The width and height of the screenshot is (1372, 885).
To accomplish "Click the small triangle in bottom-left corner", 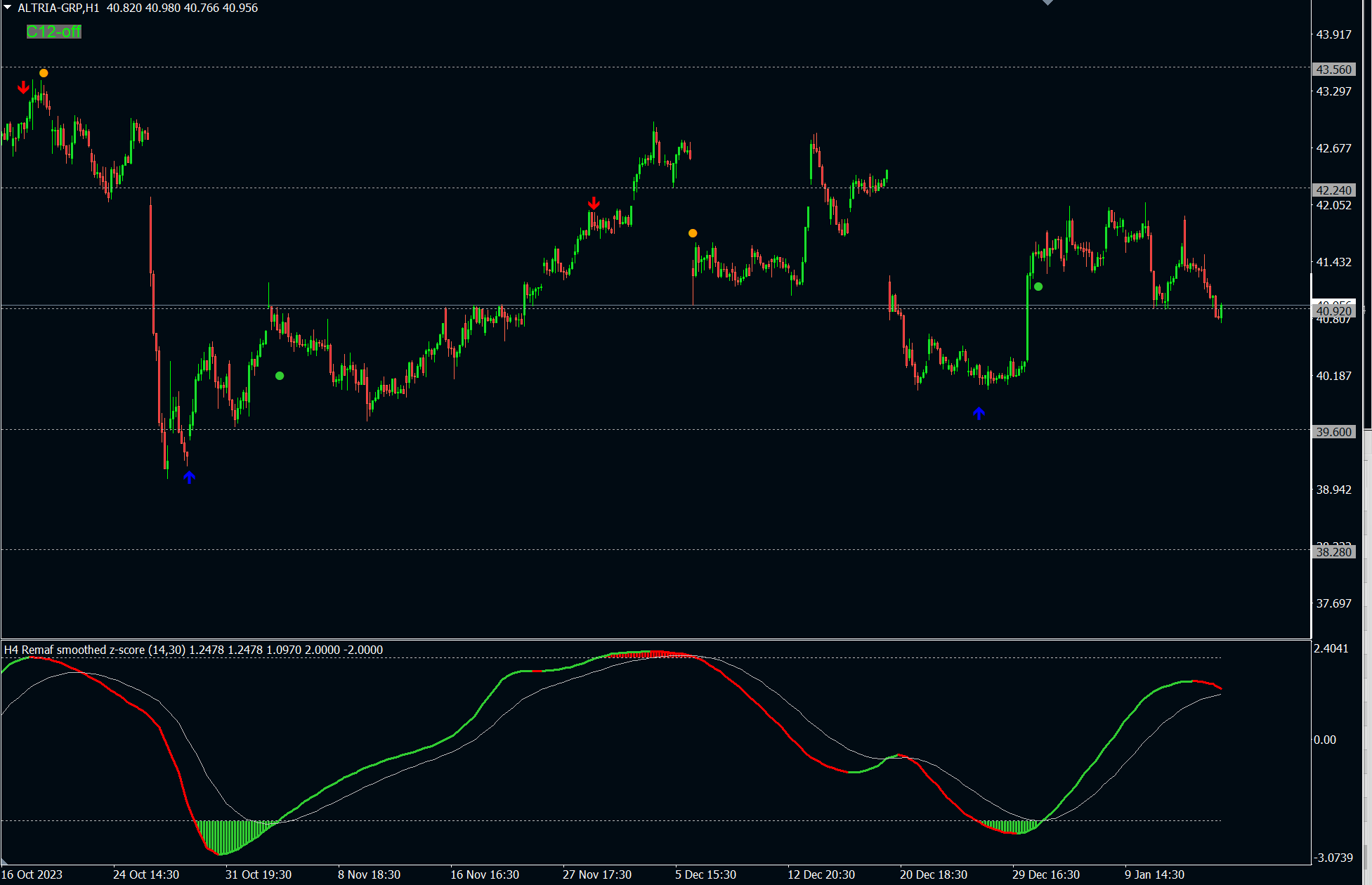I will pyautogui.click(x=4, y=860).
